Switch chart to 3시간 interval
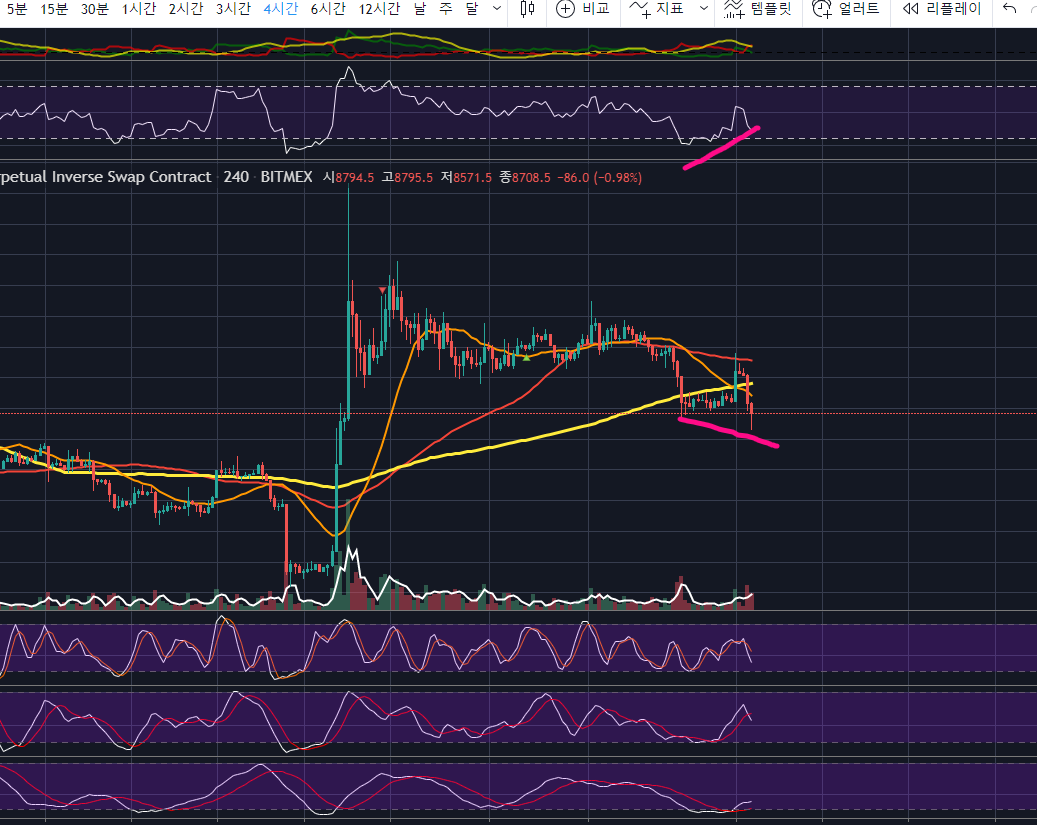1037x825 pixels. [233, 9]
